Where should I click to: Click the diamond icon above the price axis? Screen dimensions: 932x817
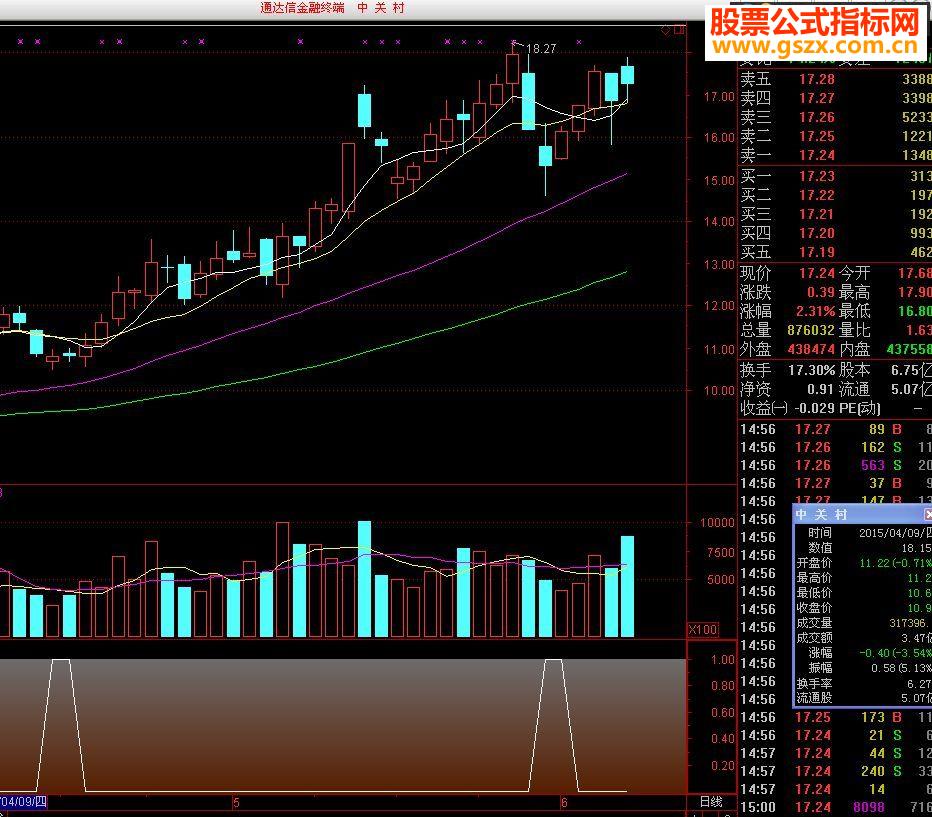pyautogui.click(x=666, y=30)
